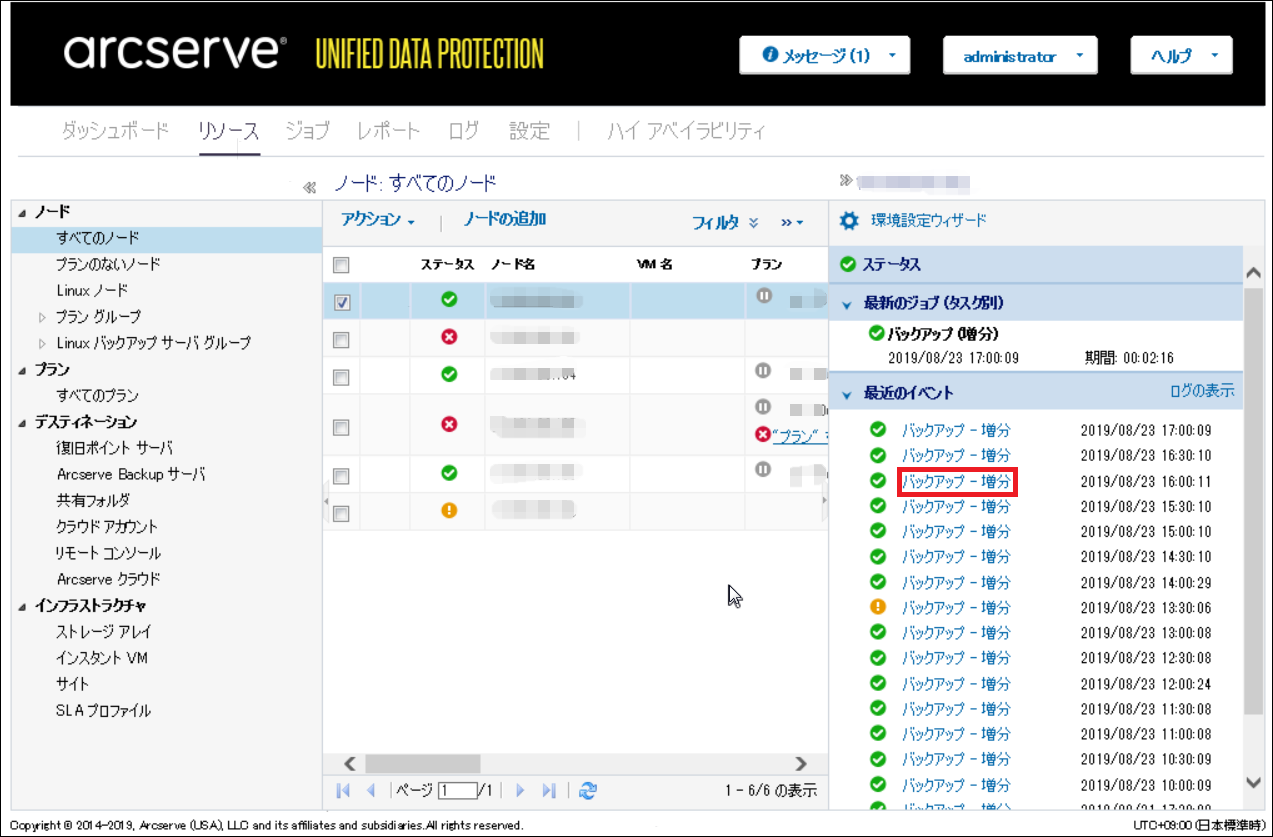Click the success icon of 17:00:09 event
Viewport: 1273px width, 837px height.
(878, 430)
